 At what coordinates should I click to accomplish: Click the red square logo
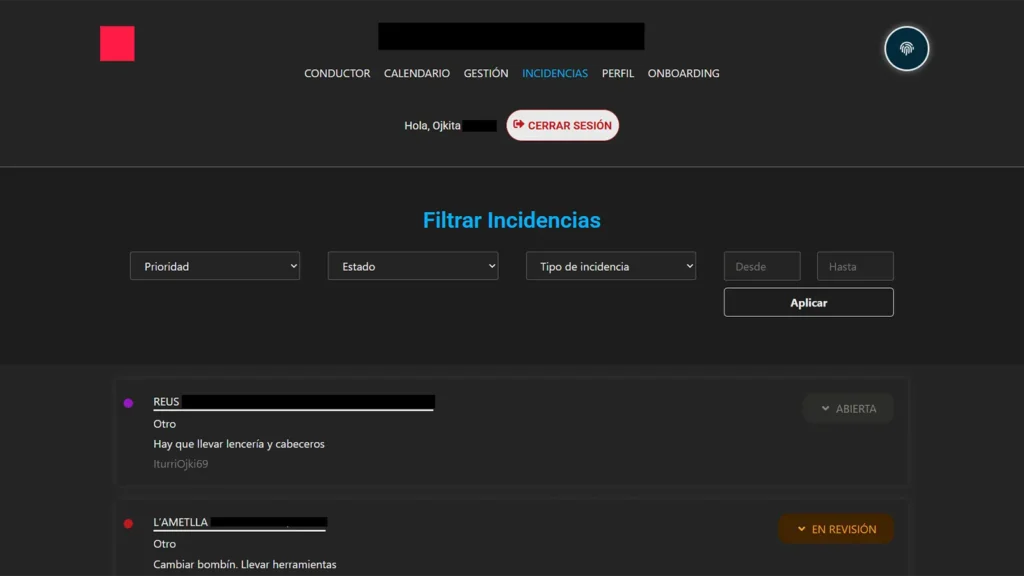[x=117, y=44]
